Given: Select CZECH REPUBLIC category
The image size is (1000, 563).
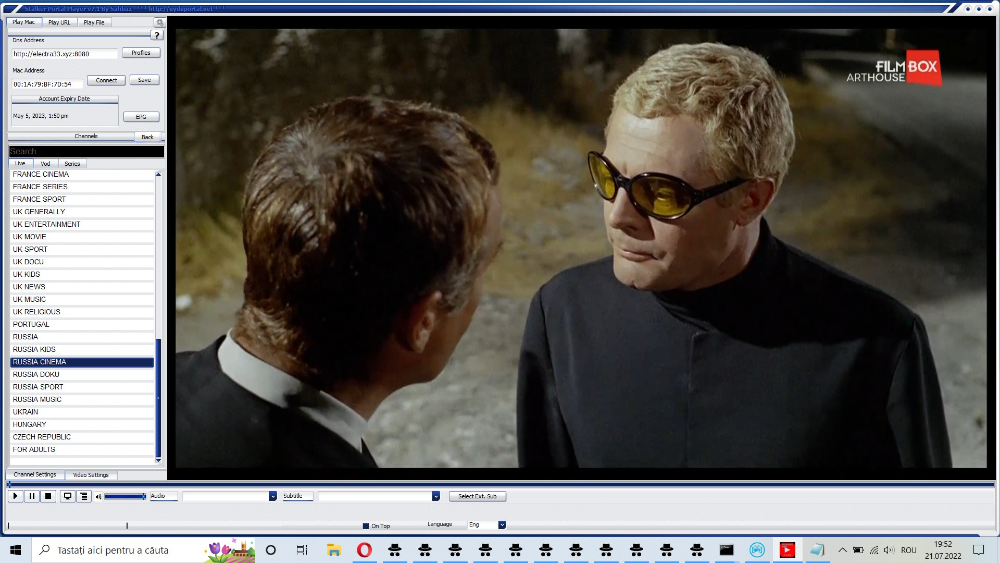Looking at the screenshot, I should click(x=82, y=437).
